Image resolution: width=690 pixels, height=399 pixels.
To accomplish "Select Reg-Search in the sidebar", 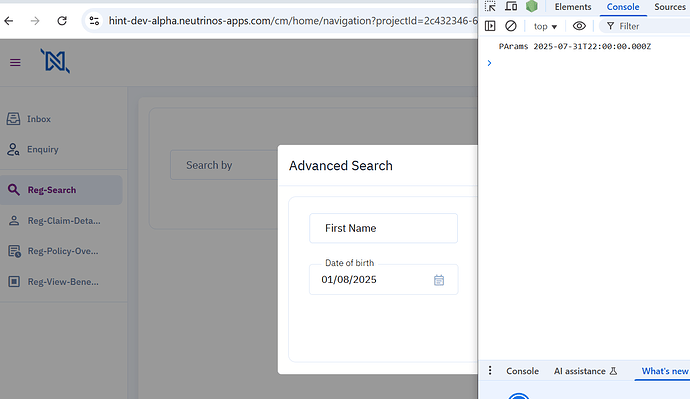I will [61, 190].
